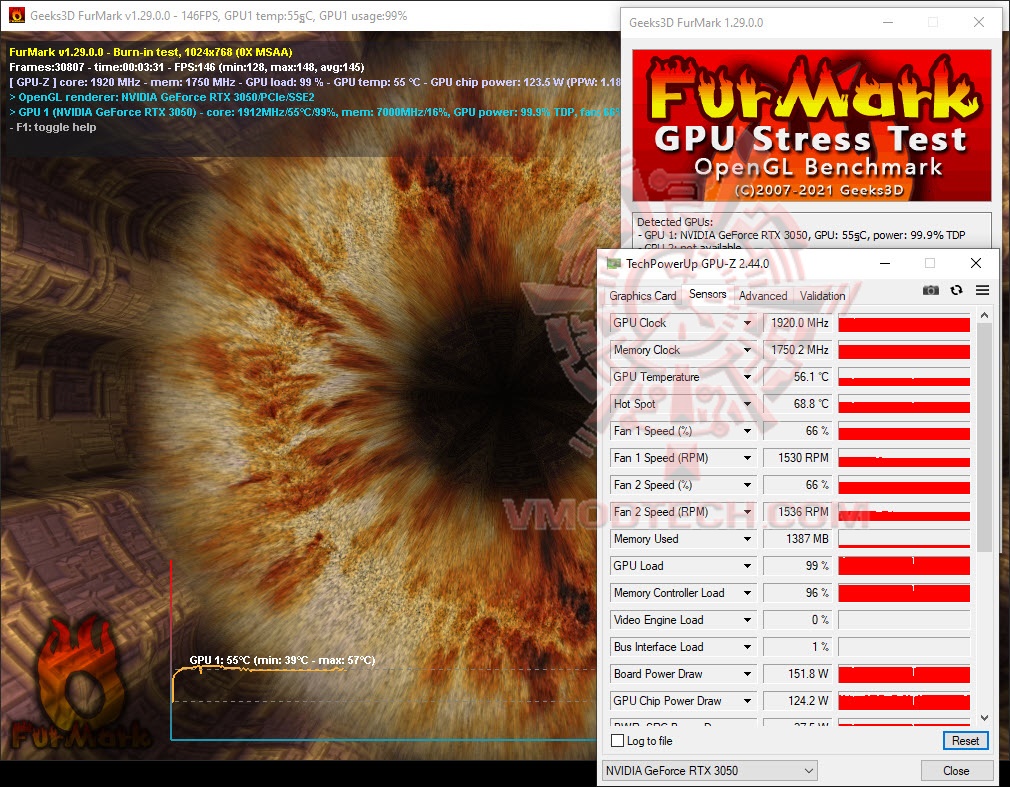Click the GPU-Z refresh icon
Image resolution: width=1010 pixels, height=787 pixels.
(x=957, y=289)
